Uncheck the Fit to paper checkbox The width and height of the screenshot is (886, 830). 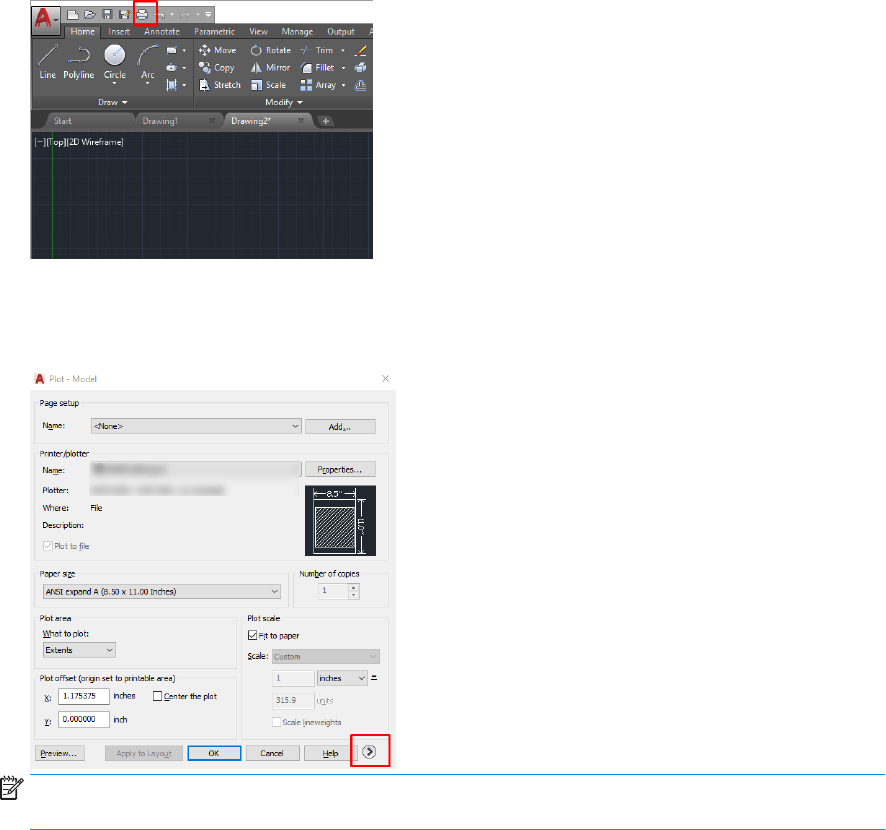[x=253, y=636]
